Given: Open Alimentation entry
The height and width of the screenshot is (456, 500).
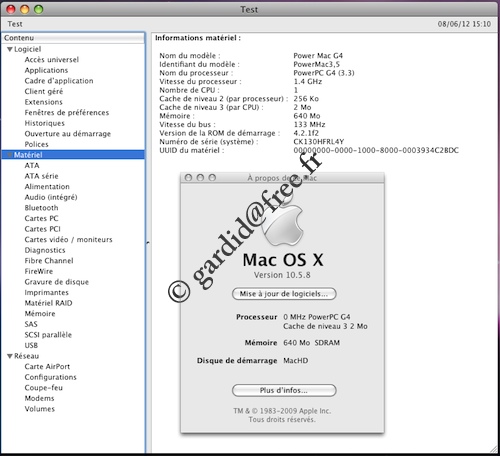Looking at the screenshot, I should click(47, 187).
